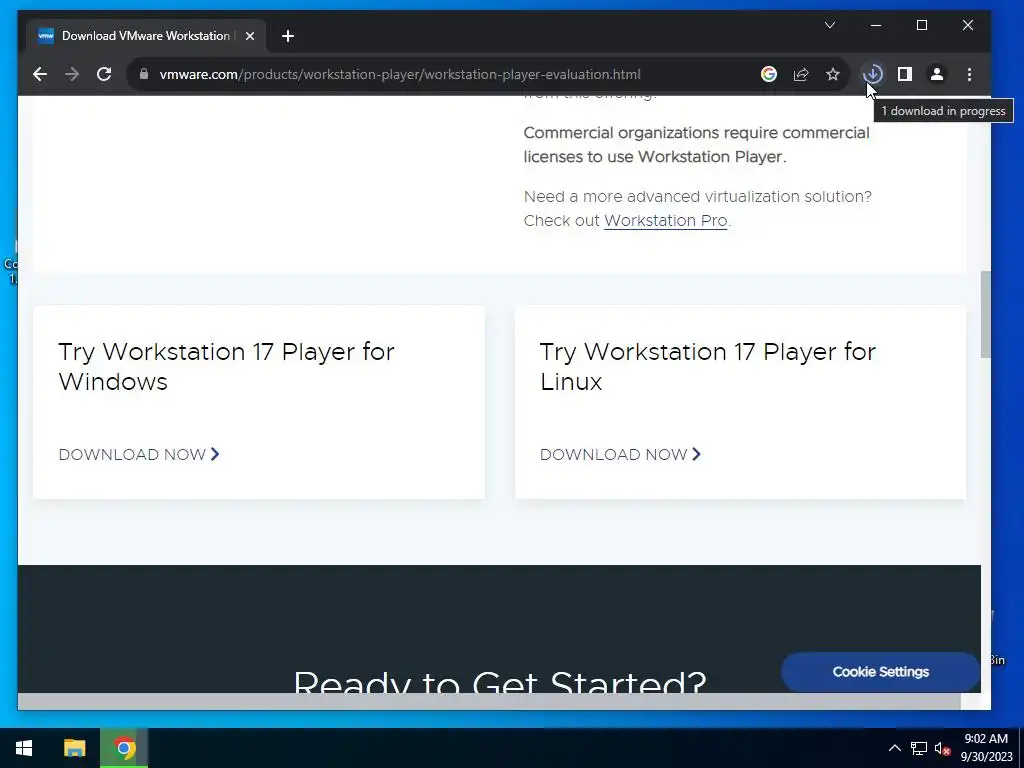Select the Download VMware Workstation tab
1024x768 pixels.
[146, 36]
